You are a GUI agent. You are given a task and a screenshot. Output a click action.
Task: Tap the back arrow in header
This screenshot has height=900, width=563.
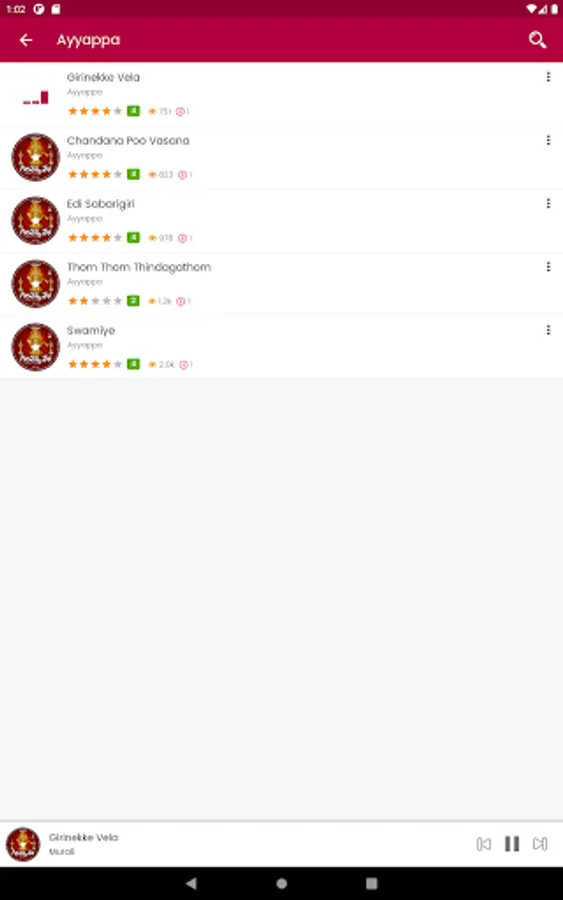pyautogui.click(x=26, y=40)
